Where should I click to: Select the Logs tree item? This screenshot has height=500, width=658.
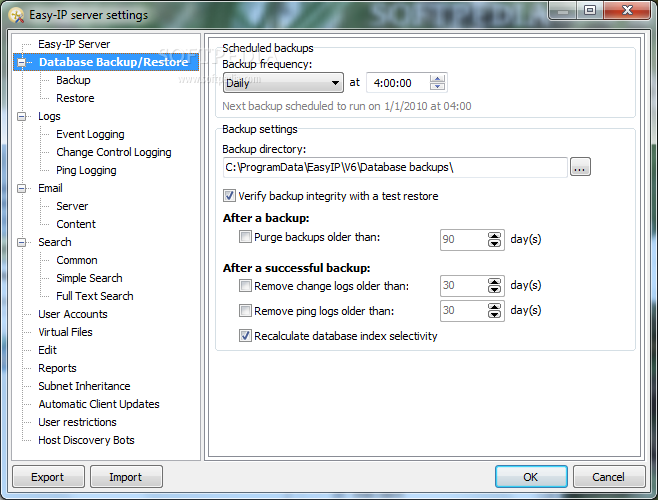click(x=49, y=116)
